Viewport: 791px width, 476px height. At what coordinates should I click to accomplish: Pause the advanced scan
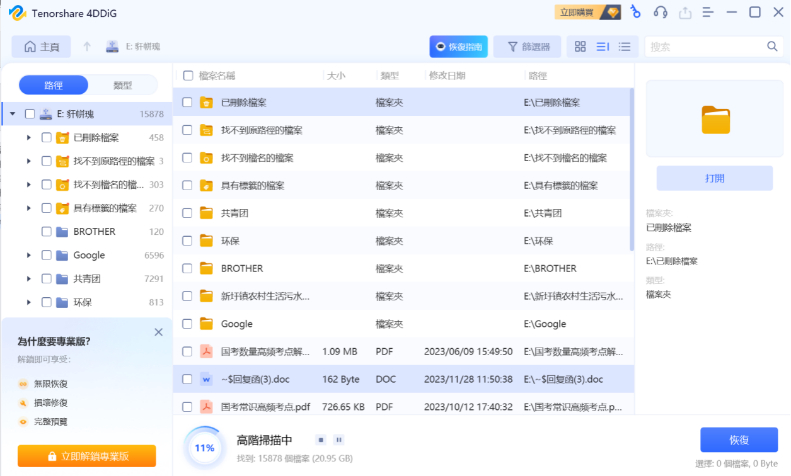click(339, 439)
